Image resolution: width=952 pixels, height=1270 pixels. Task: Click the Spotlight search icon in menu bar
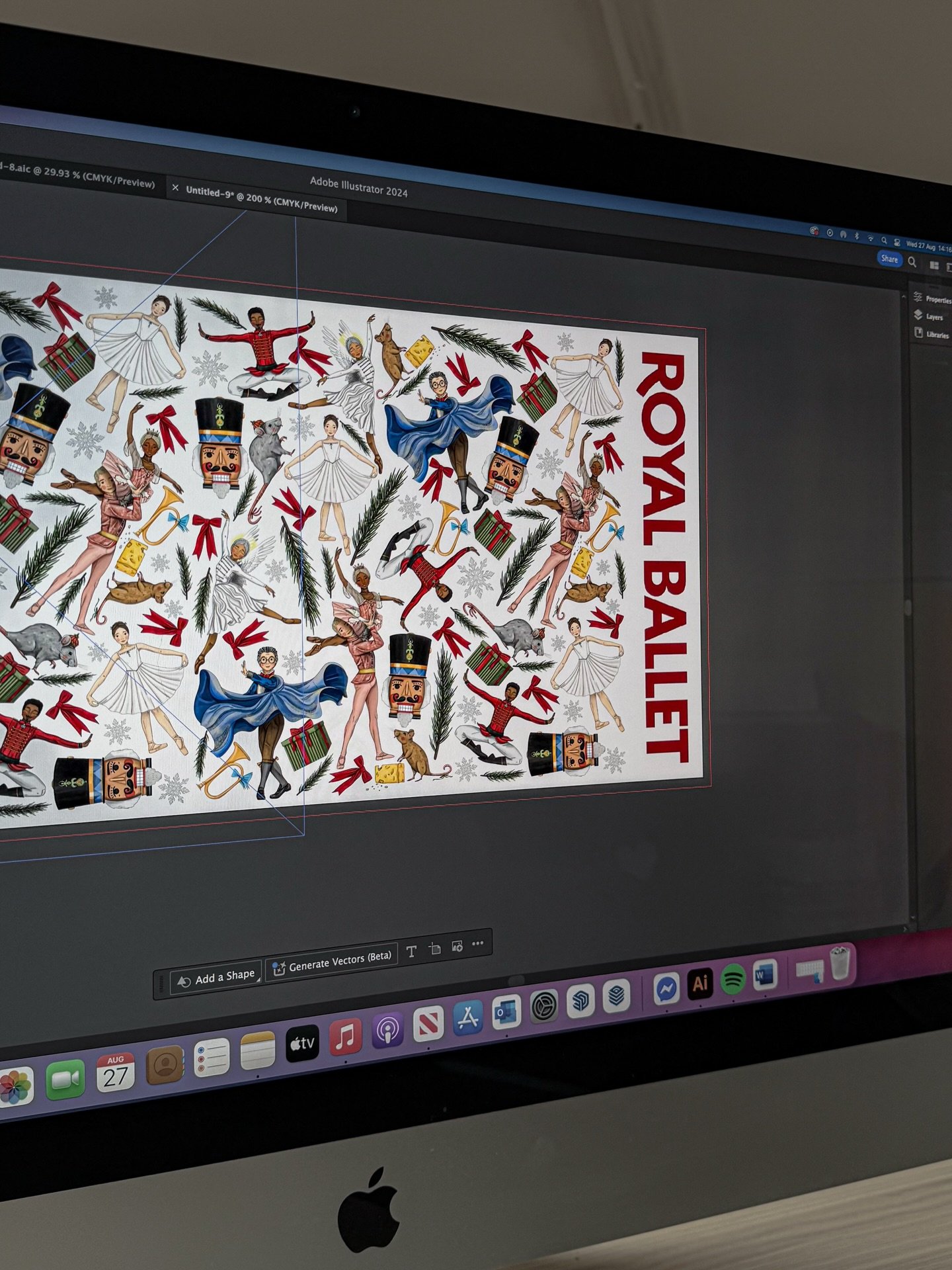pos(884,240)
